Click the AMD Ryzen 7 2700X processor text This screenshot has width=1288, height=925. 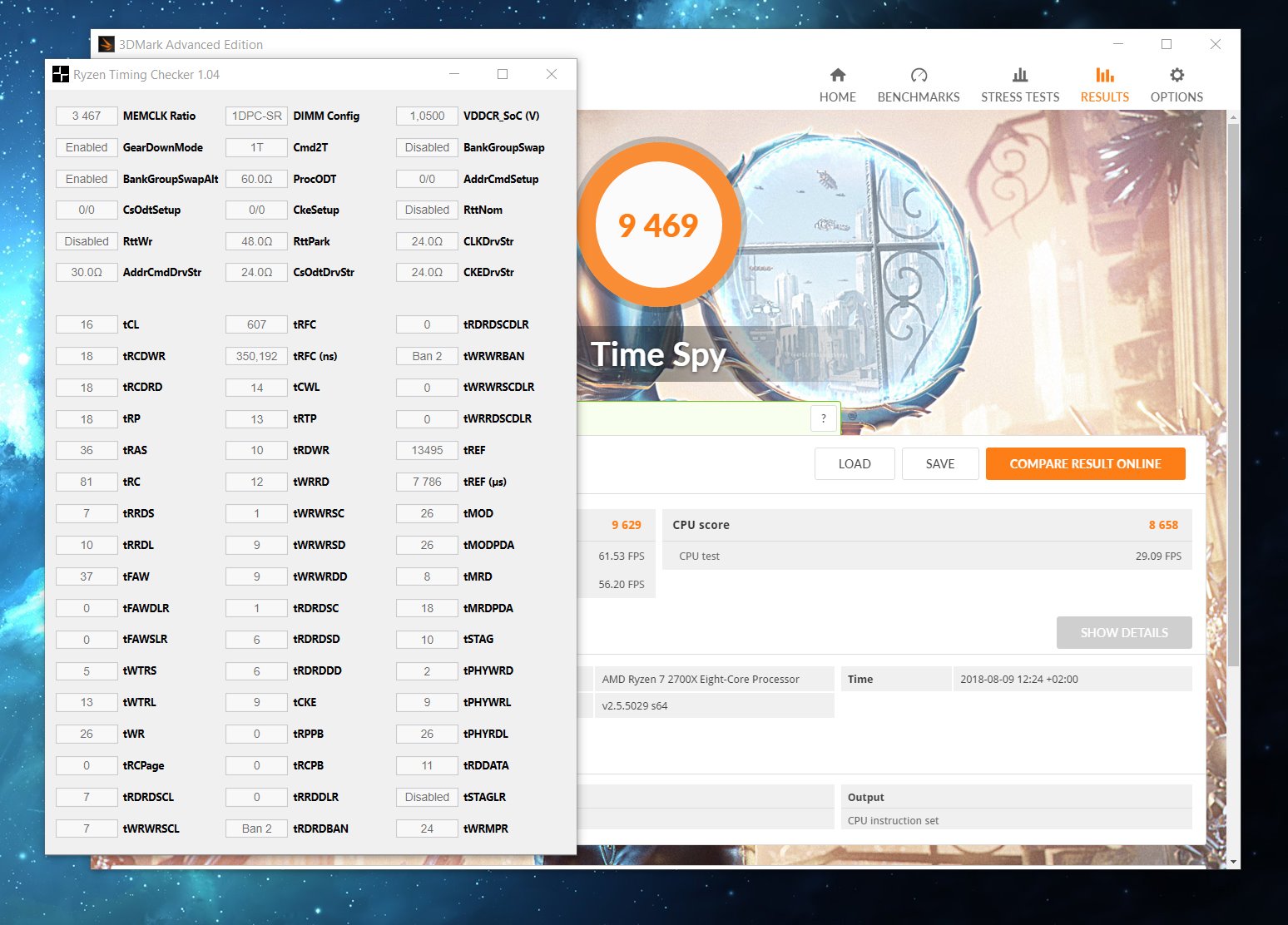(701, 679)
